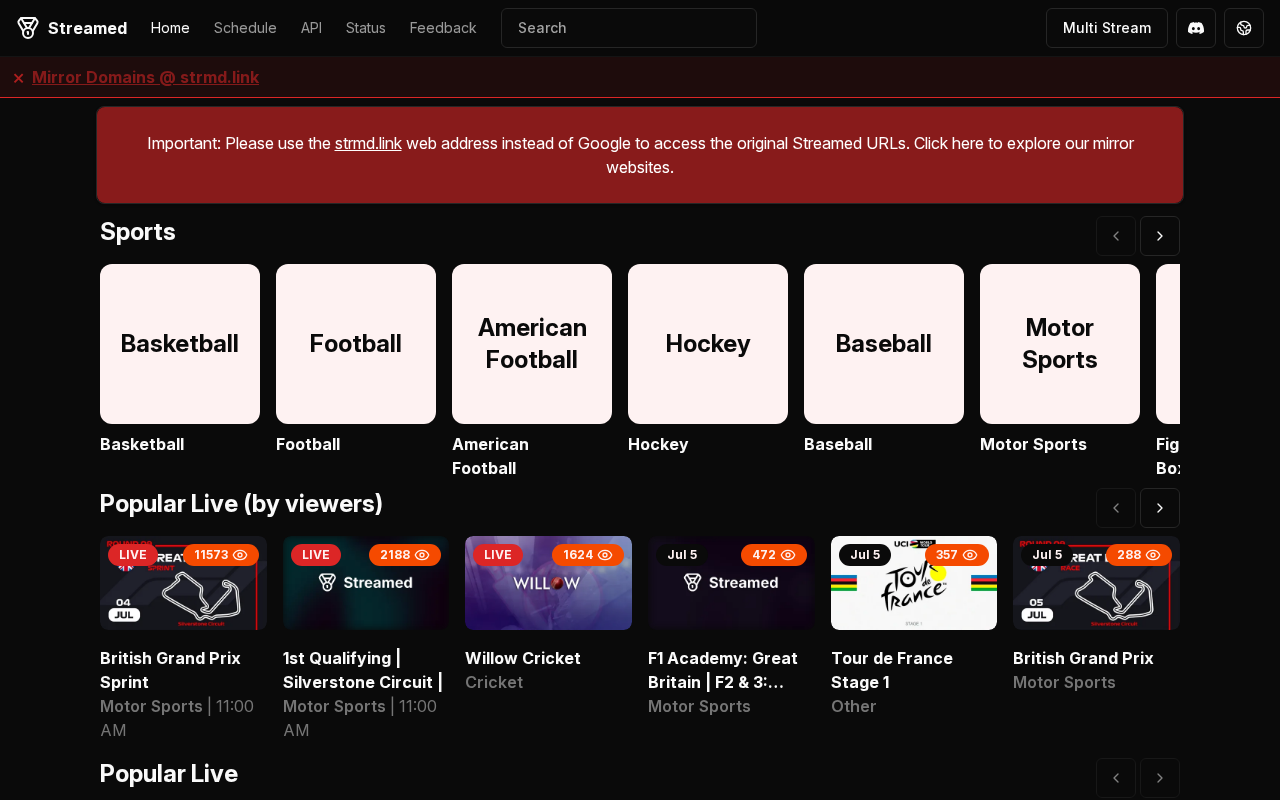Click the 472 viewers eye badge
1280x800 pixels.
(774, 555)
